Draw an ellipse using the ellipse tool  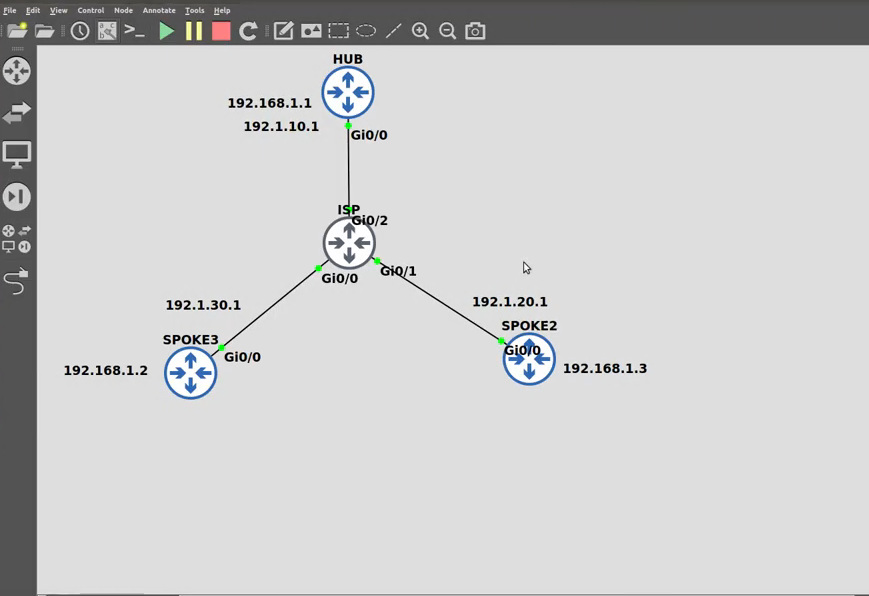[x=365, y=31]
